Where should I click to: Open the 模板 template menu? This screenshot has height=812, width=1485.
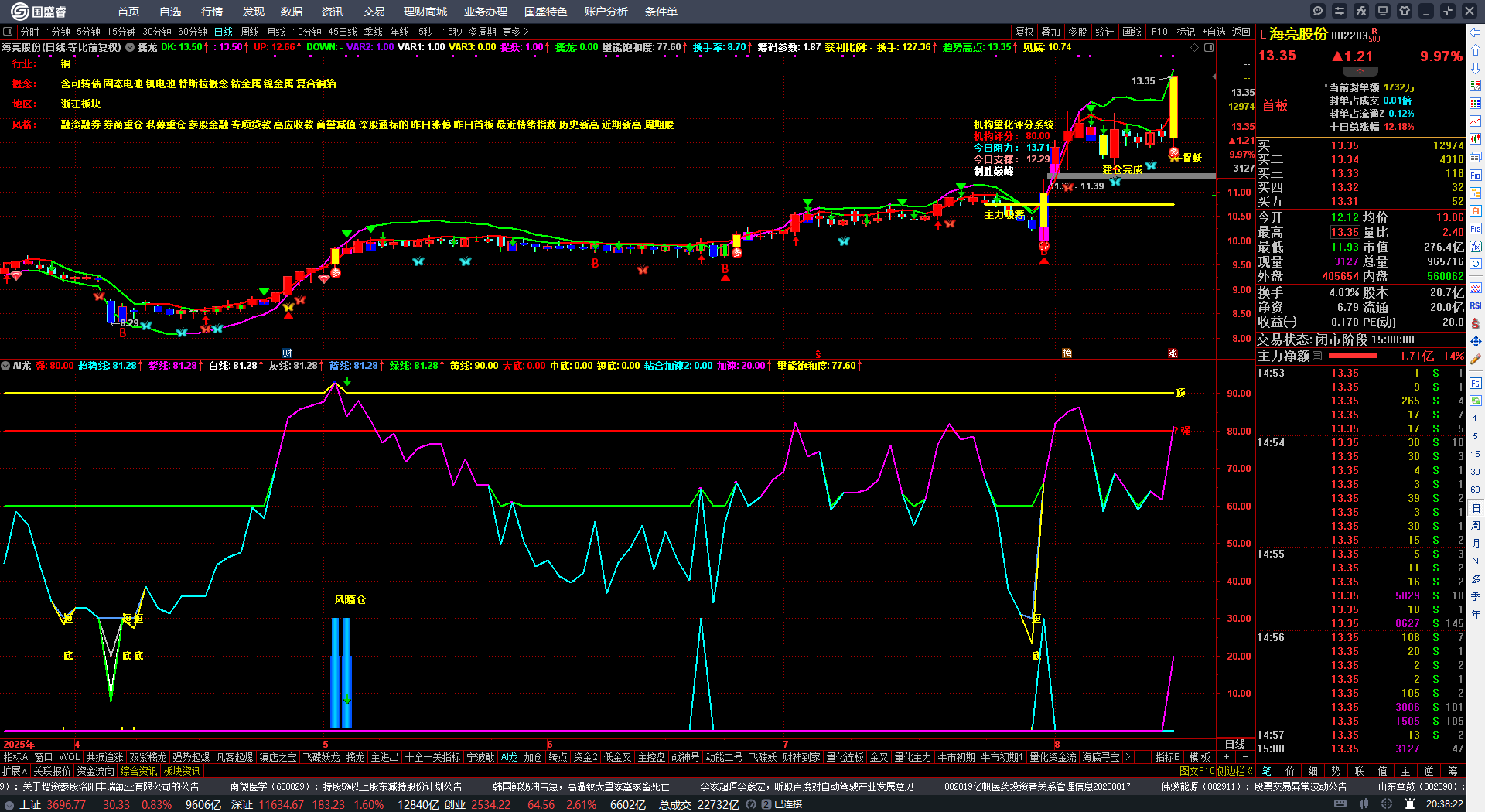pyautogui.click(x=1200, y=757)
